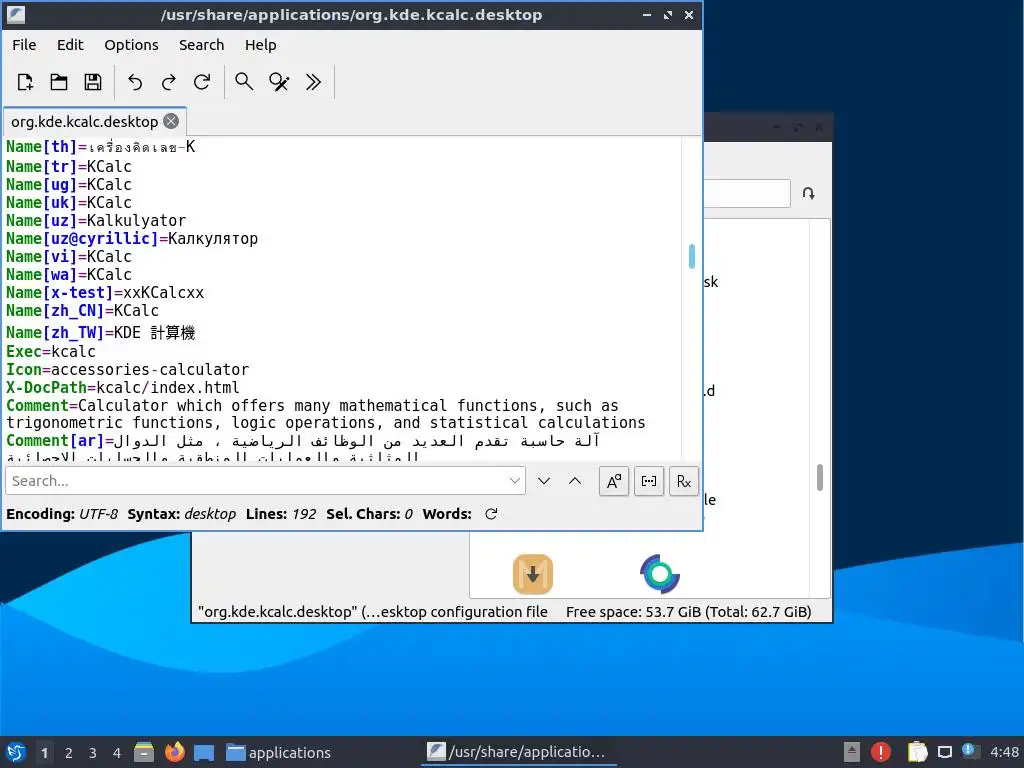Click the blue-green circular app icon in file manager
This screenshot has height=768, width=1024.
click(660, 574)
